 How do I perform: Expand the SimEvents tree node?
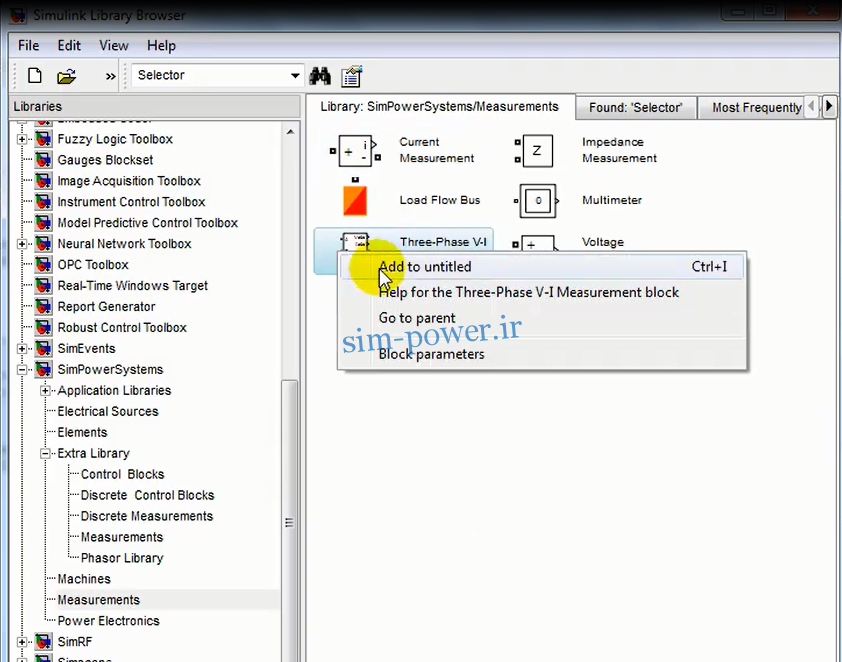(x=21, y=349)
